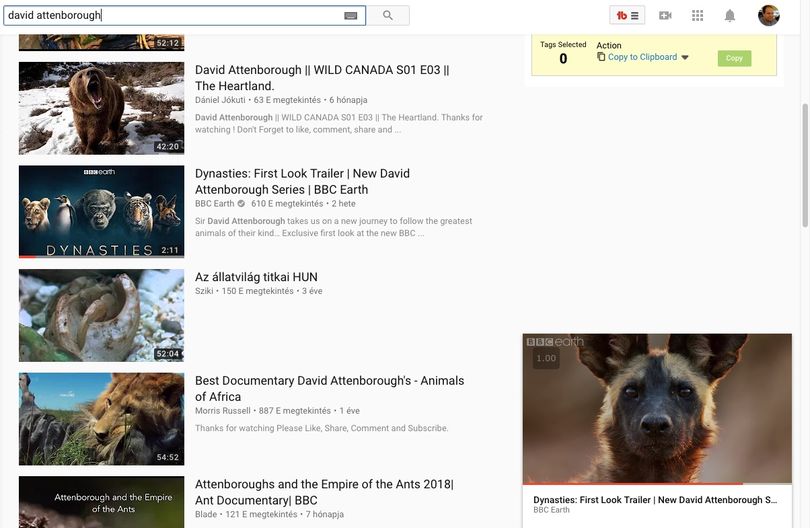
Task: Open the on-screen keyboard icon in search box
Action: point(351,15)
